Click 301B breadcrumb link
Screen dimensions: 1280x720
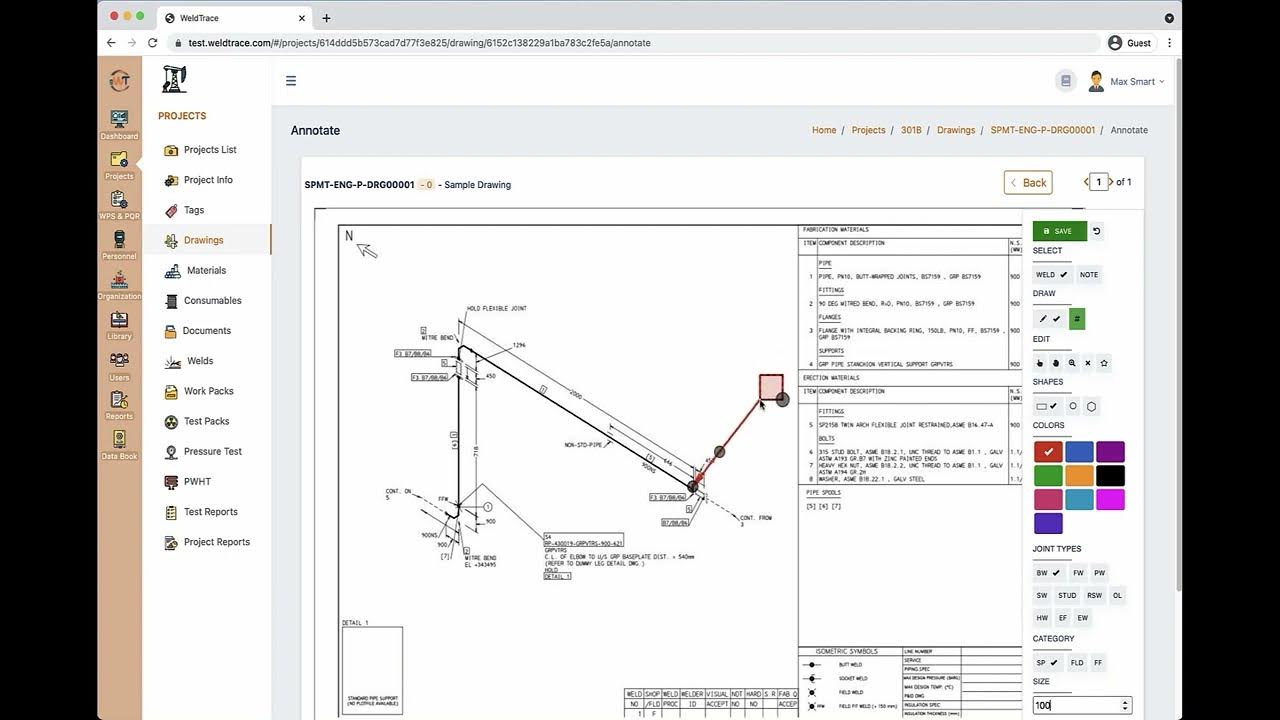(911, 130)
